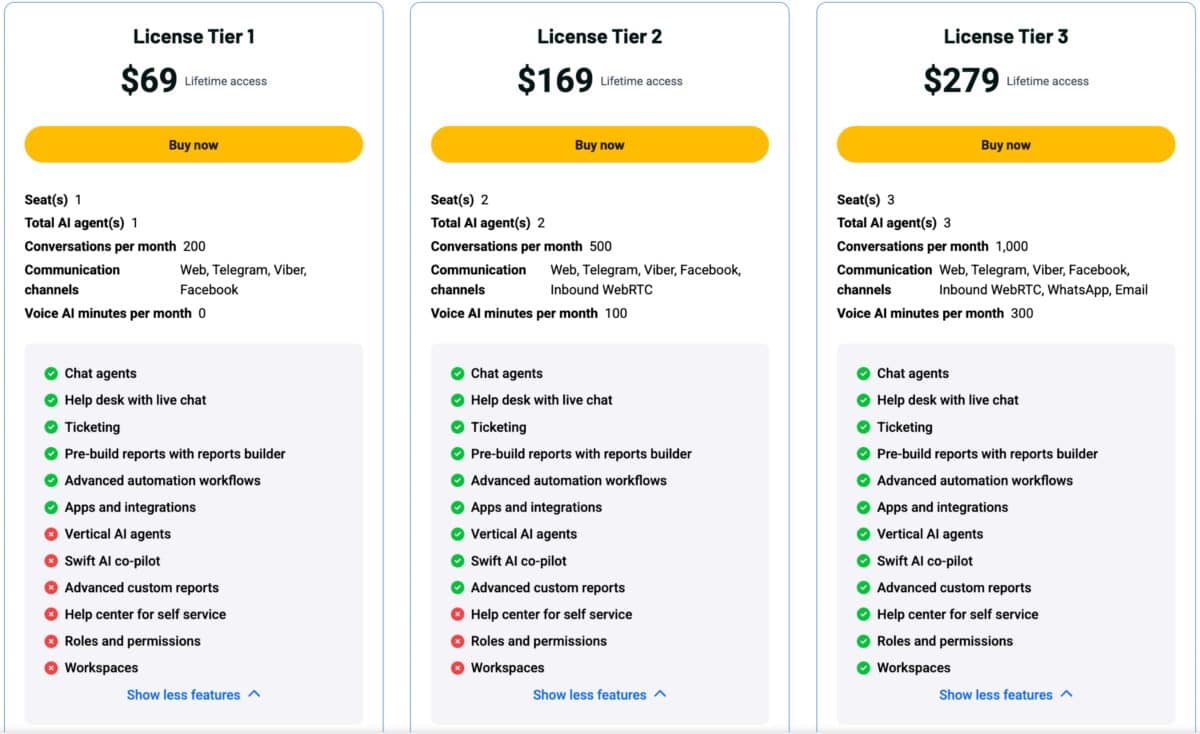Click the License Tier 2 heading
Viewport: 1200px width, 734px height.
[599, 37]
